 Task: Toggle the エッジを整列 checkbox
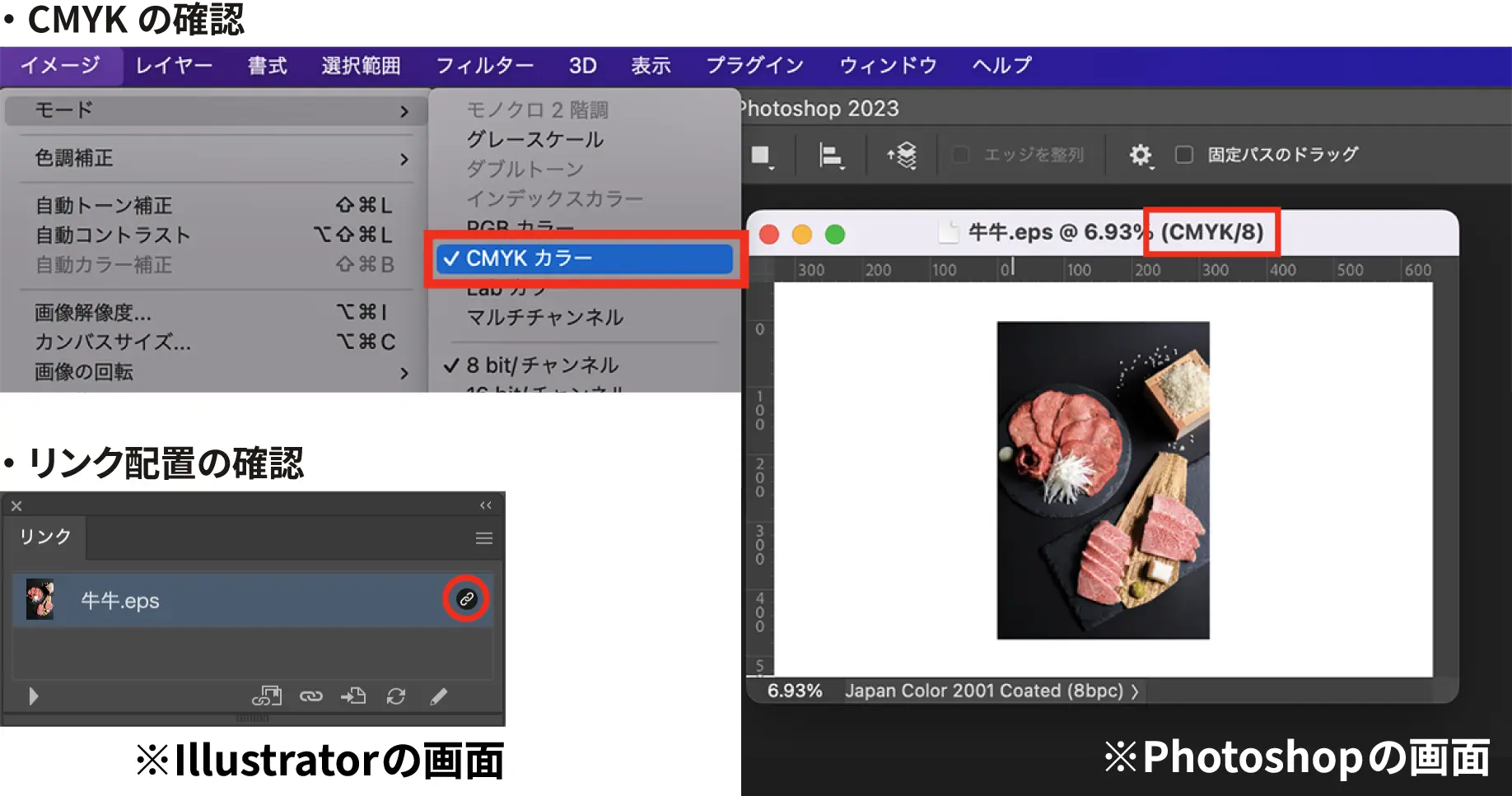(960, 155)
